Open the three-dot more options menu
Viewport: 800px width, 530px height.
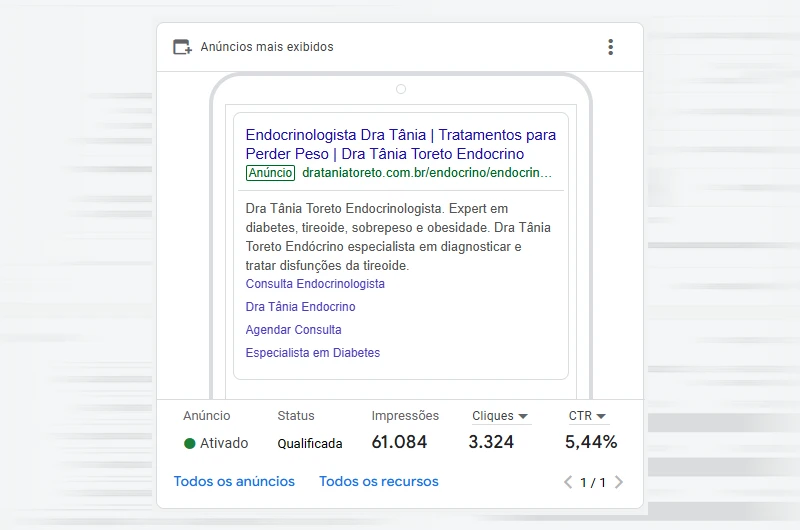[610, 47]
